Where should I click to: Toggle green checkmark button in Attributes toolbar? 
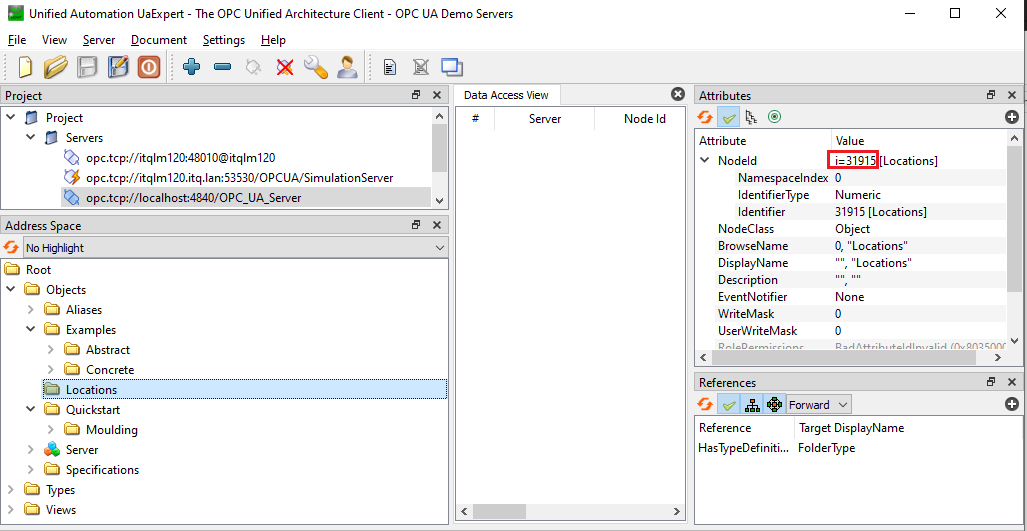pos(728,118)
